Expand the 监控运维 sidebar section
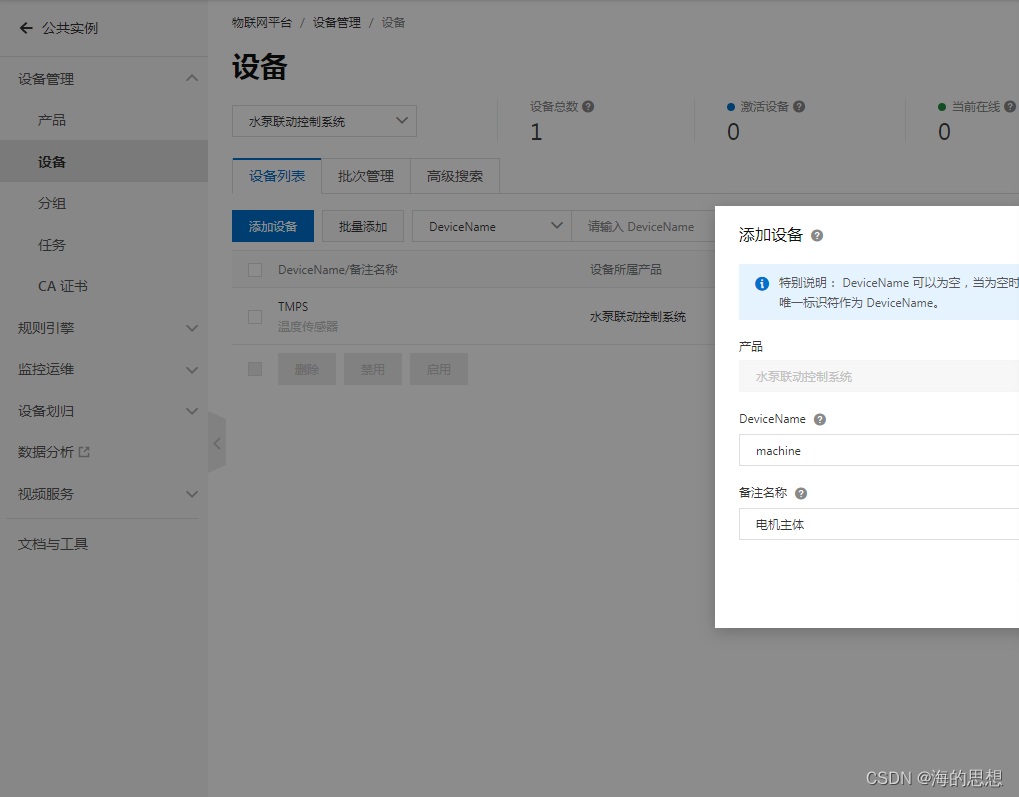Viewport: 1019px width, 797px height. [x=192, y=370]
